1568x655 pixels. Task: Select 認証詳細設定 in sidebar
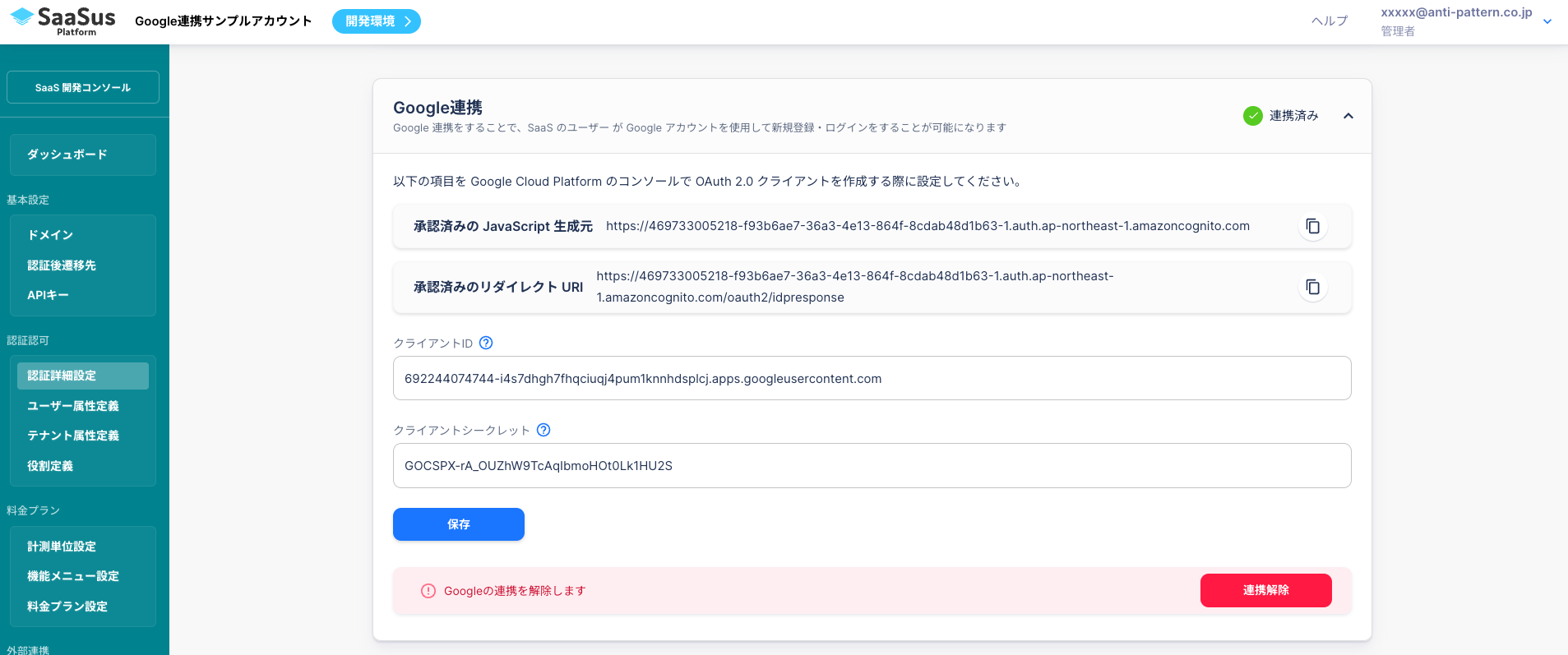pyautogui.click(x=83, y=376)
